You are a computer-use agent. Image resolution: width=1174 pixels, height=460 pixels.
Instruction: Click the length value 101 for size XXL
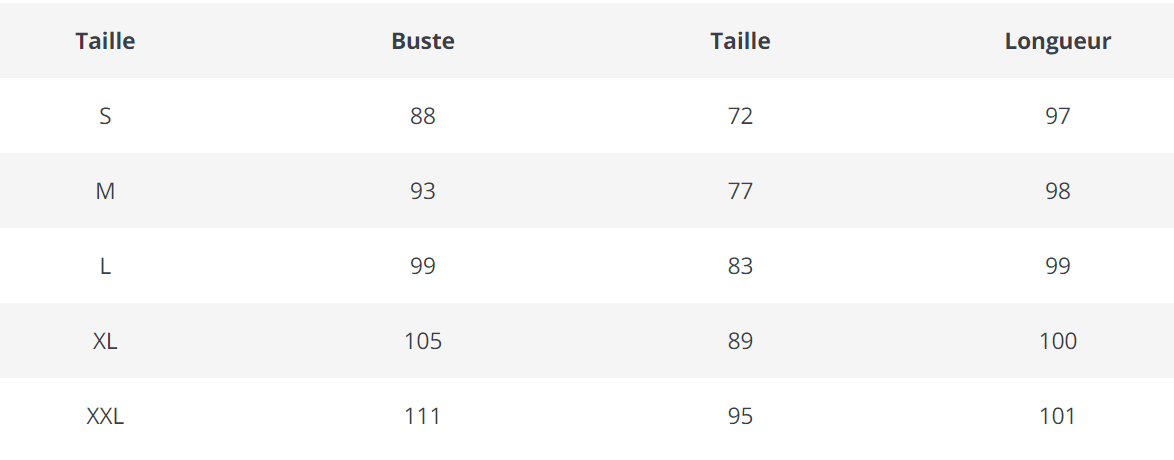tap(1057, 416)
